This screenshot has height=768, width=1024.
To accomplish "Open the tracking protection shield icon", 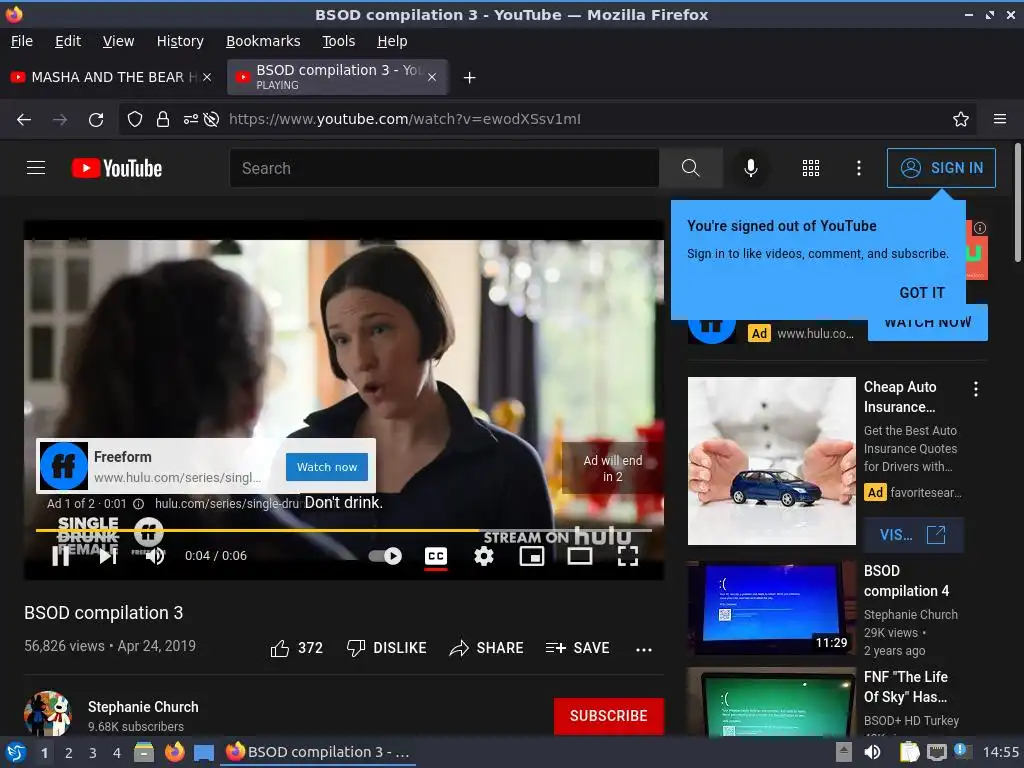I will [135, 119].
